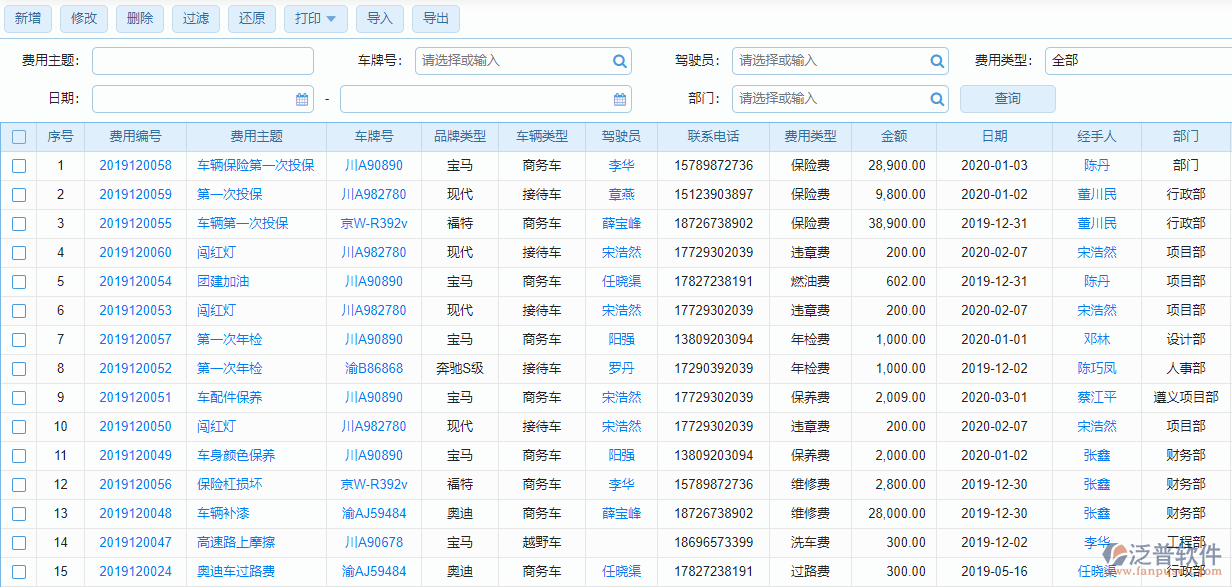
Task: Expand the 打印 dropdown button
Action: pyautogui.click(x=316, y=18)
